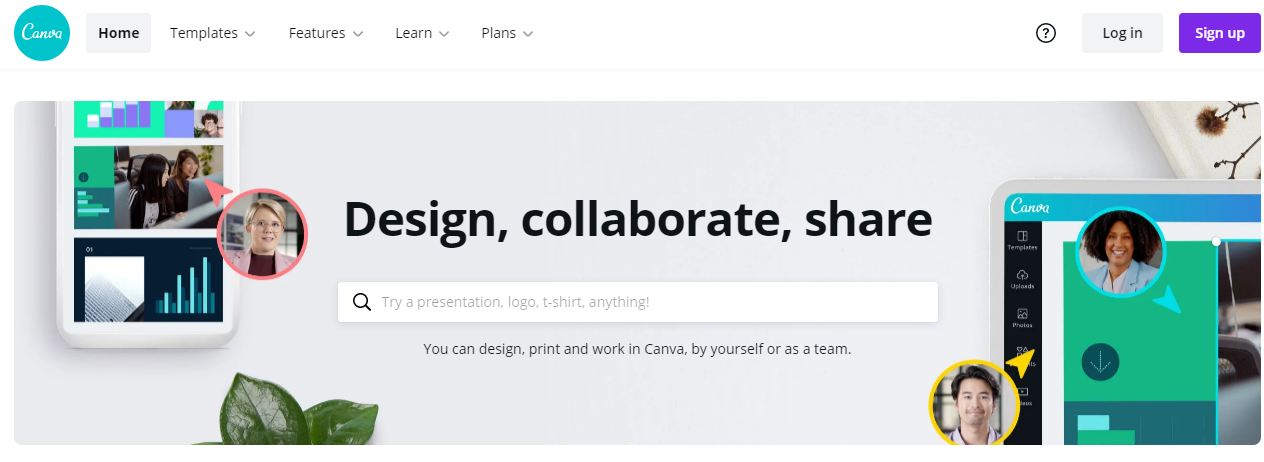Focus the 'Try a presentation' search field
The height and width of the screenshot is (462, 1264).
[x=638, y=302]
